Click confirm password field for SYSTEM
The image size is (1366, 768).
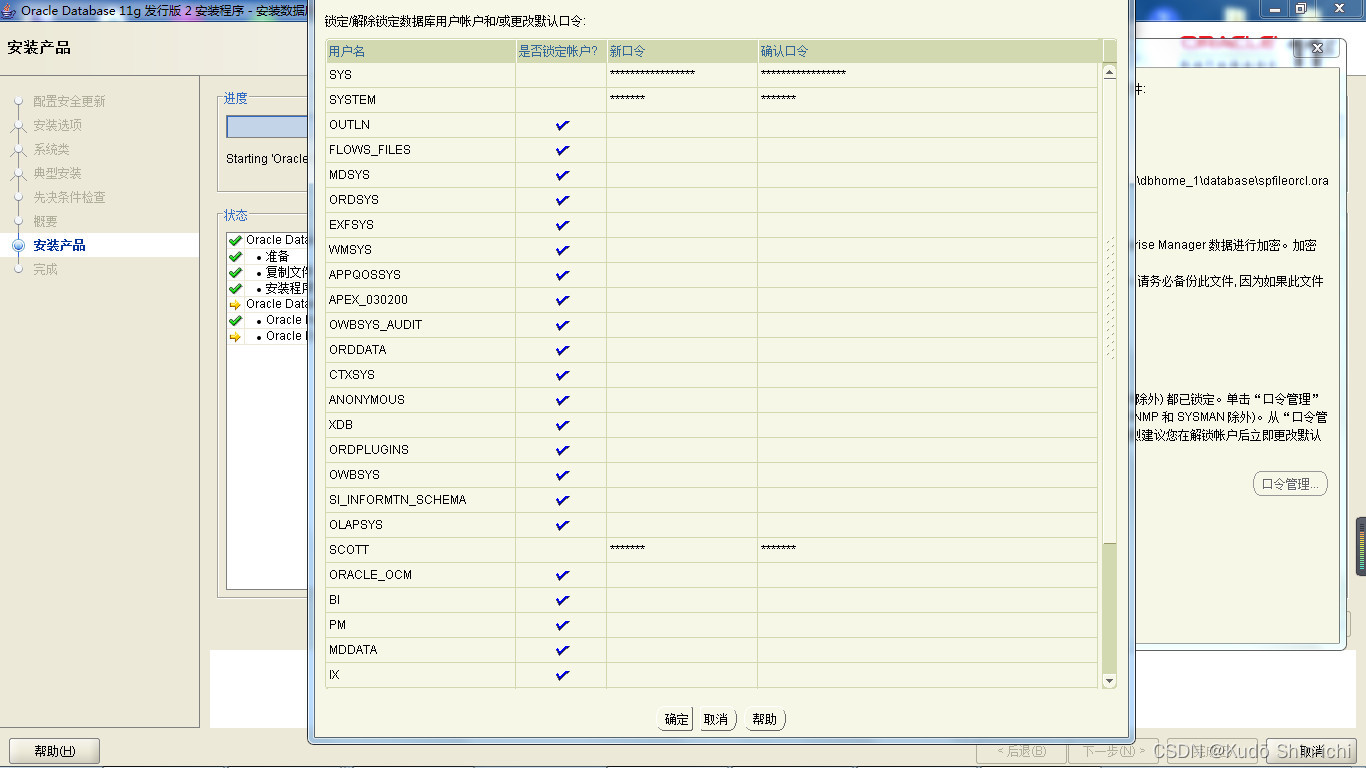pyautogui.click(x=929, y=100)
